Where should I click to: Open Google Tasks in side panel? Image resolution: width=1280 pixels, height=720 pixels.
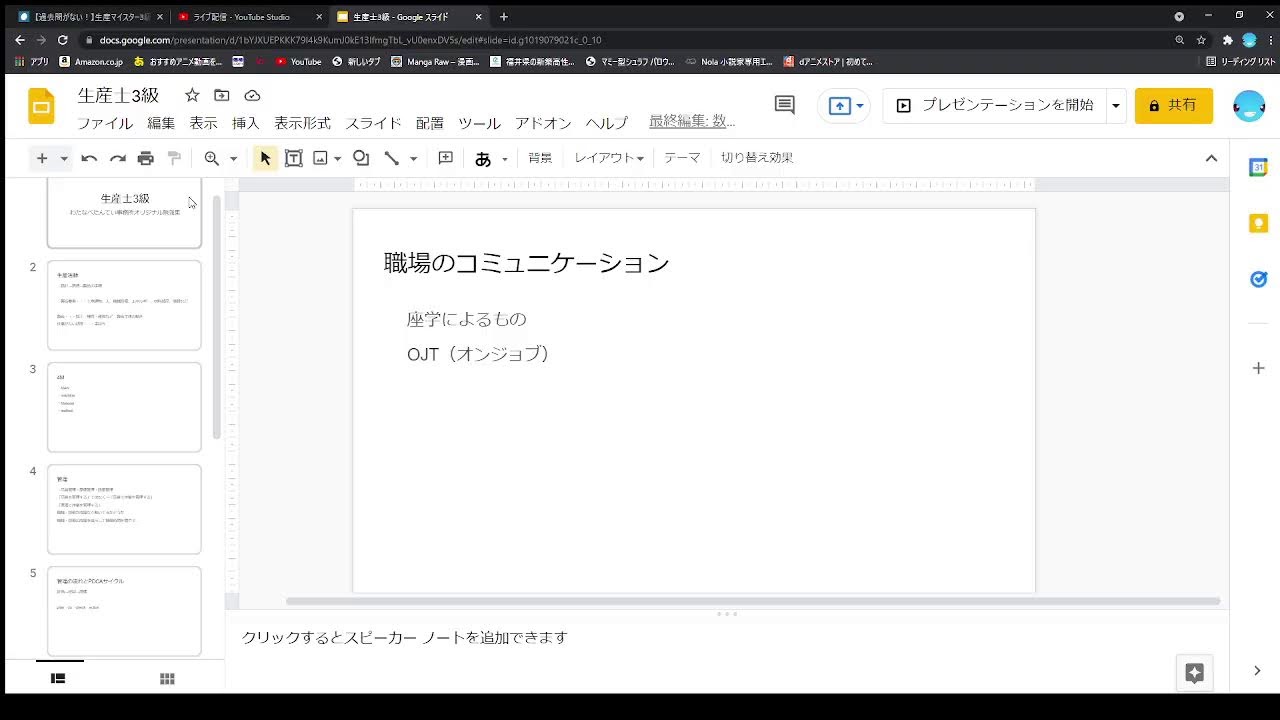[x=1259, y=279]
